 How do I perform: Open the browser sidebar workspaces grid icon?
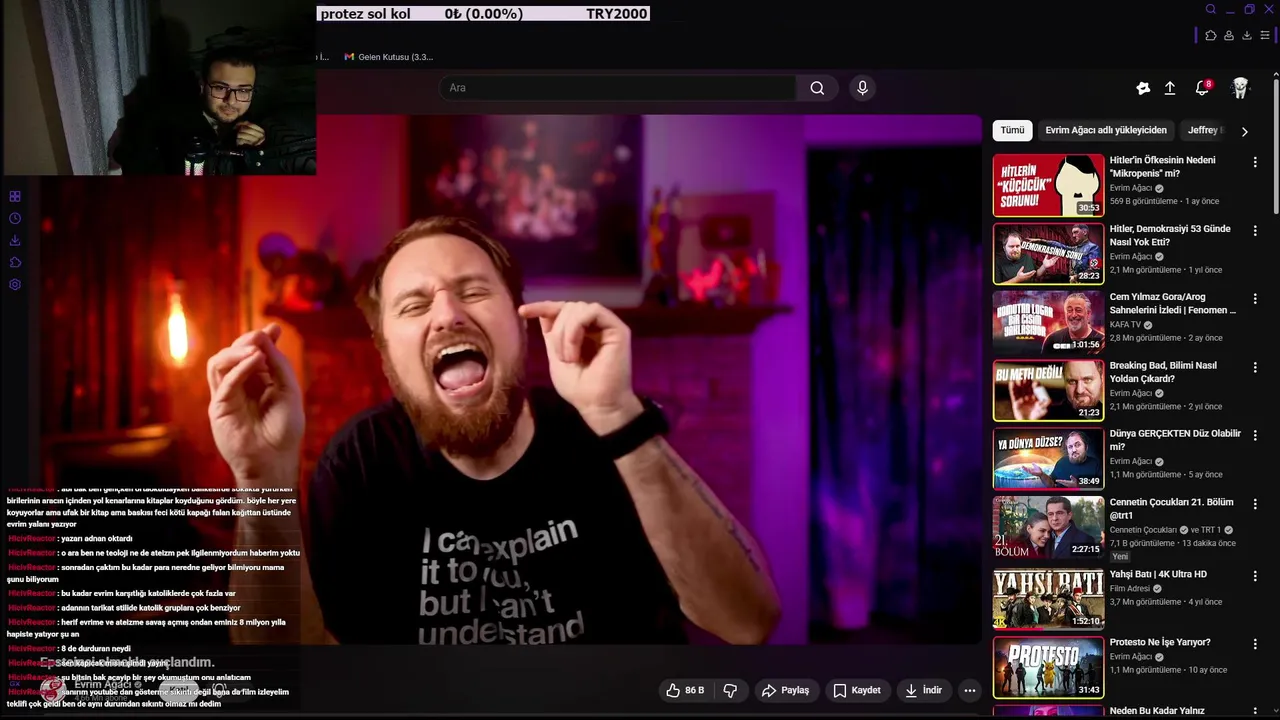[15, 196]
